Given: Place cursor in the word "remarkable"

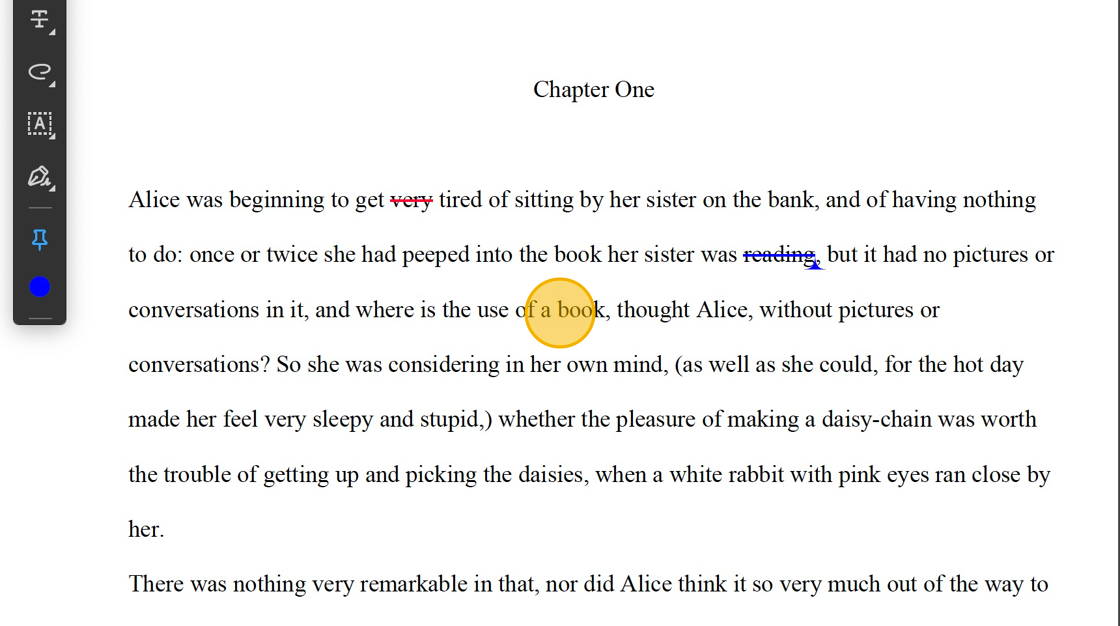Looking at the screenshot, I should pos(414,584).
